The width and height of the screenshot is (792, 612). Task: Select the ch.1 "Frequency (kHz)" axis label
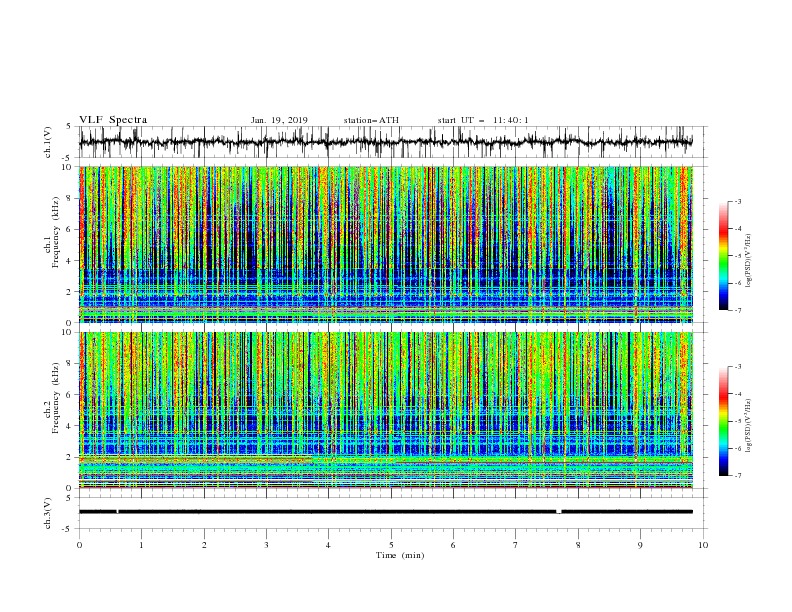click(56, 233)
